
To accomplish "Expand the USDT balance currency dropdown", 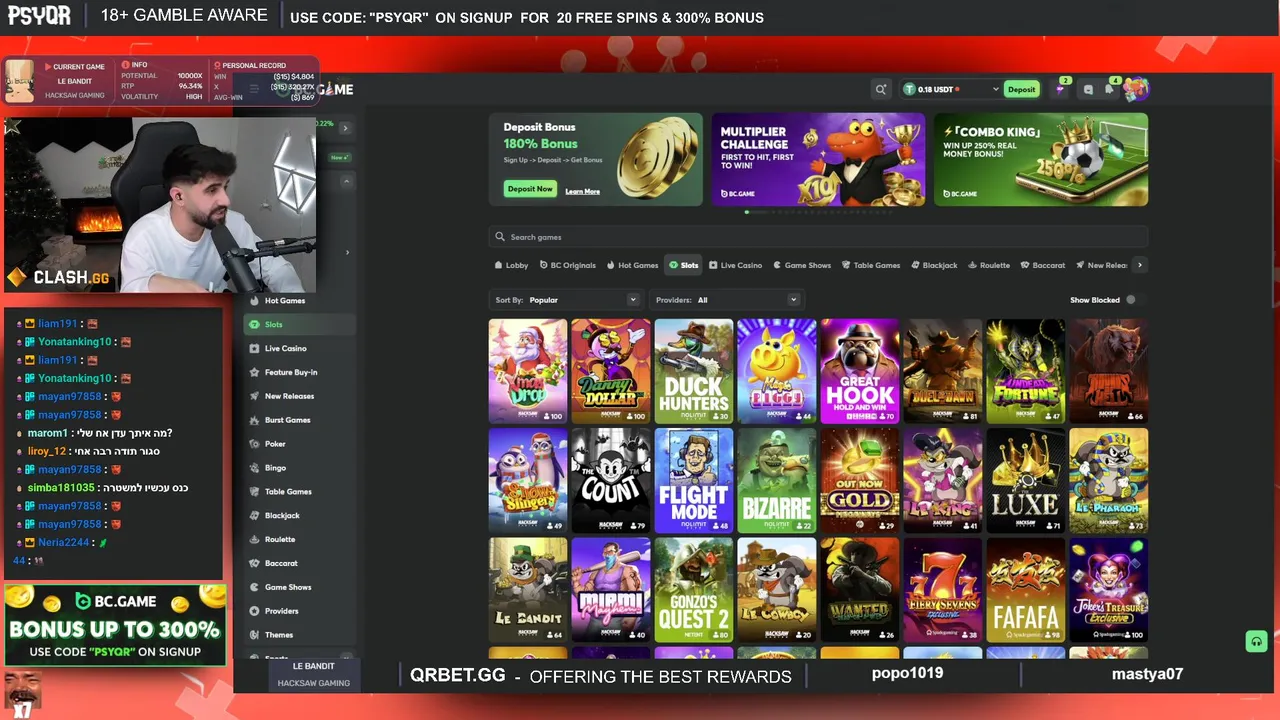I will pyautogui.click(x=995, y=89).
